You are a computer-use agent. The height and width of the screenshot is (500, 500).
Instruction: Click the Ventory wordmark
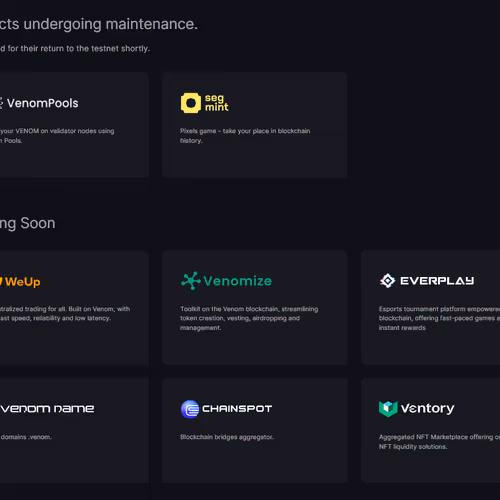pos(427,409)
